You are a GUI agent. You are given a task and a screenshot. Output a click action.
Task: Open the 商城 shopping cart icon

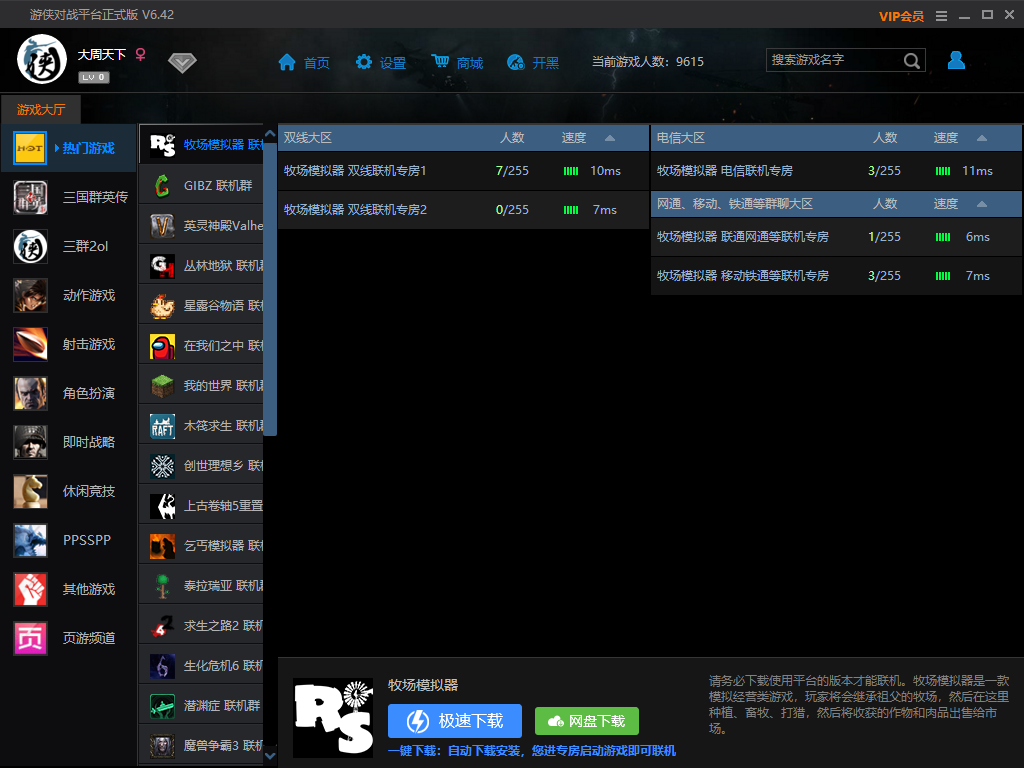(x=440, y=61)
